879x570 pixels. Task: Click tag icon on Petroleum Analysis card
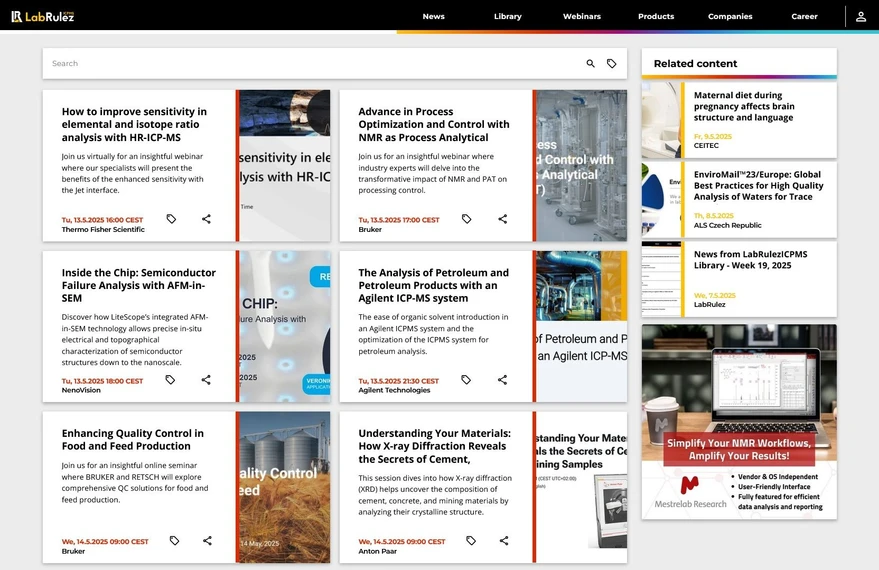(466, 379)
